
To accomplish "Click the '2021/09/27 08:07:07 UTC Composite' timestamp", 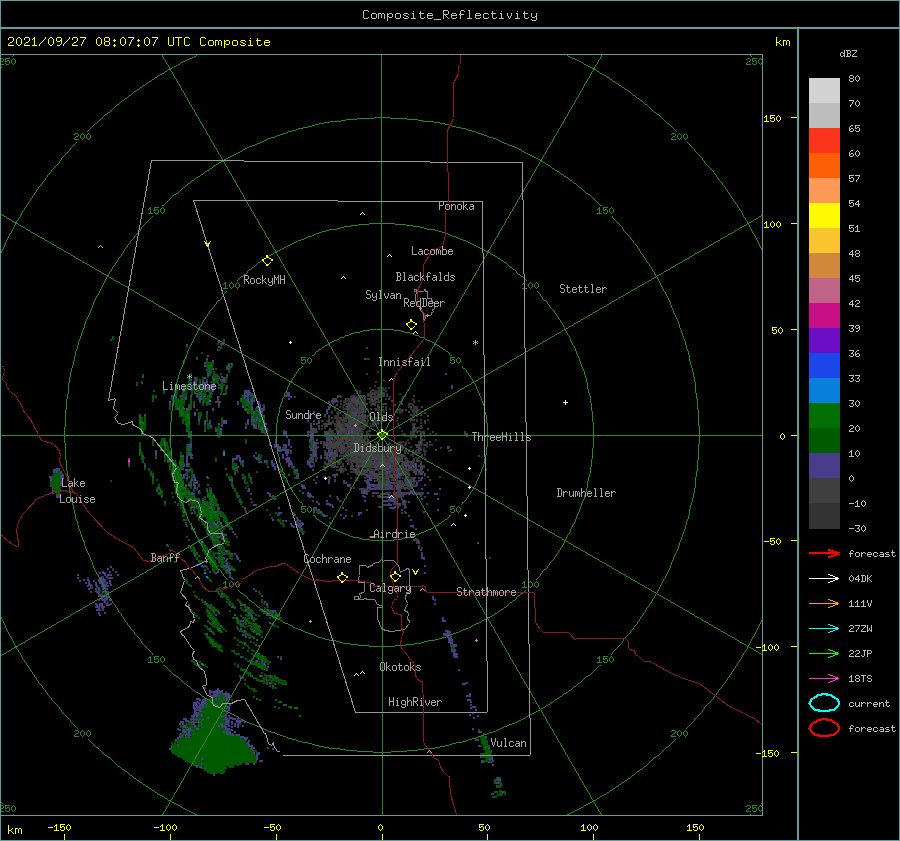I will coord(138,42).
